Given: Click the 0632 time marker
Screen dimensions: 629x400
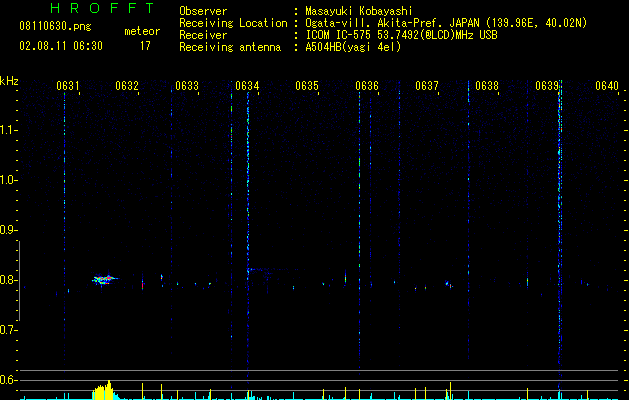Looking at the screenshot, I should point(127,86).
